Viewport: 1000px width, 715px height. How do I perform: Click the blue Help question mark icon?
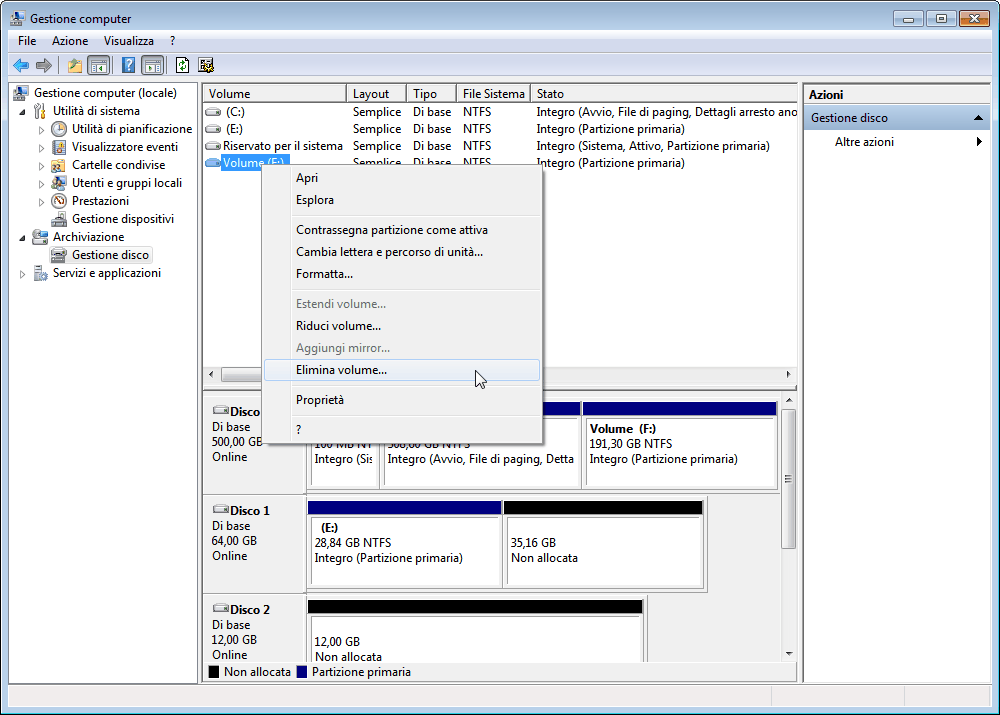pos(128,65)
